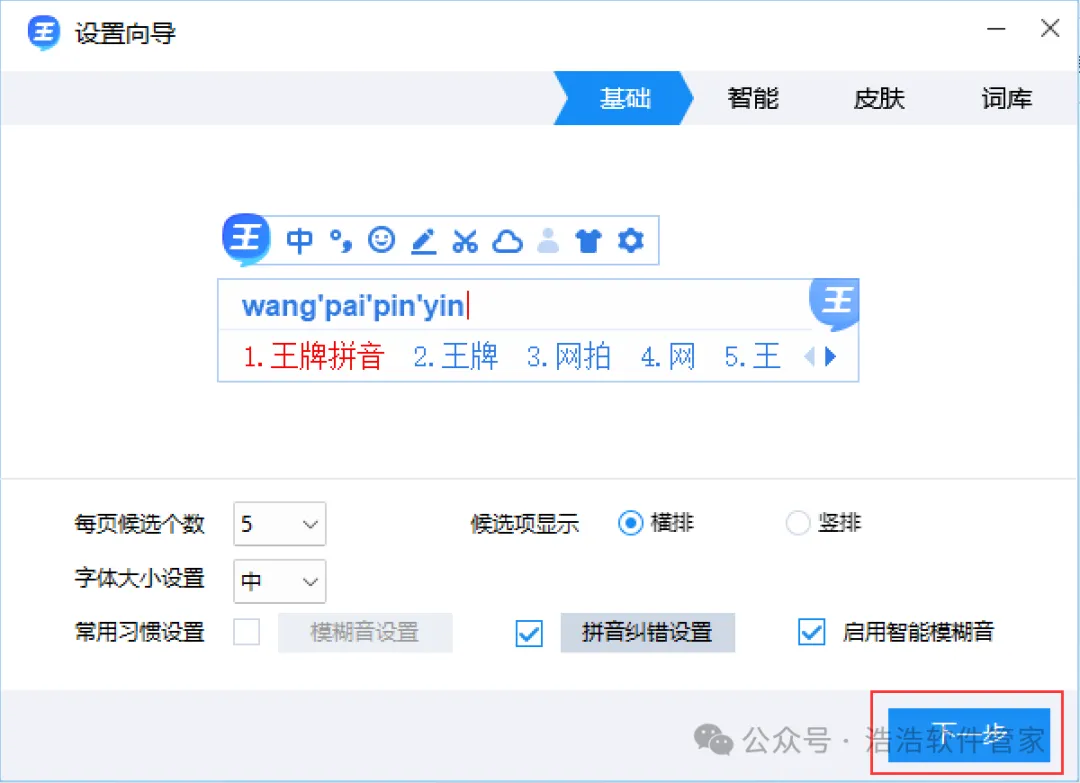Viewport: 1080px width, 783px height.
Task: Click the 下一步 next button
Action: pyautogui.click(x=968, y=735)
